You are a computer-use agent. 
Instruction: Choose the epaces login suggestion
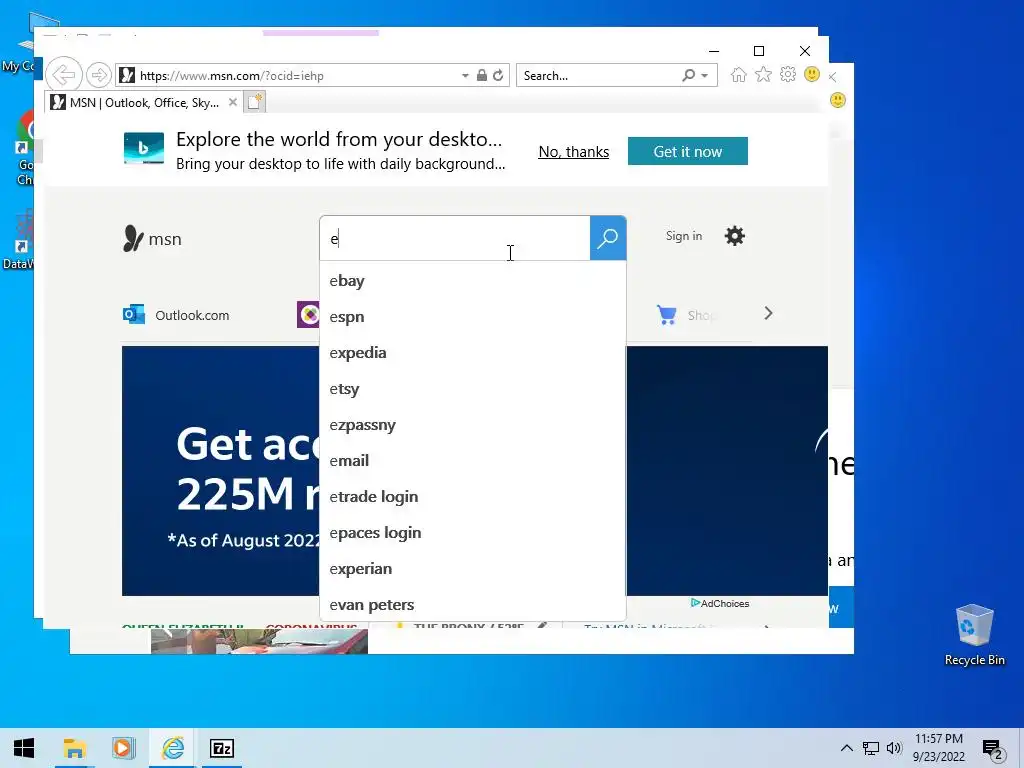point(473,532)
